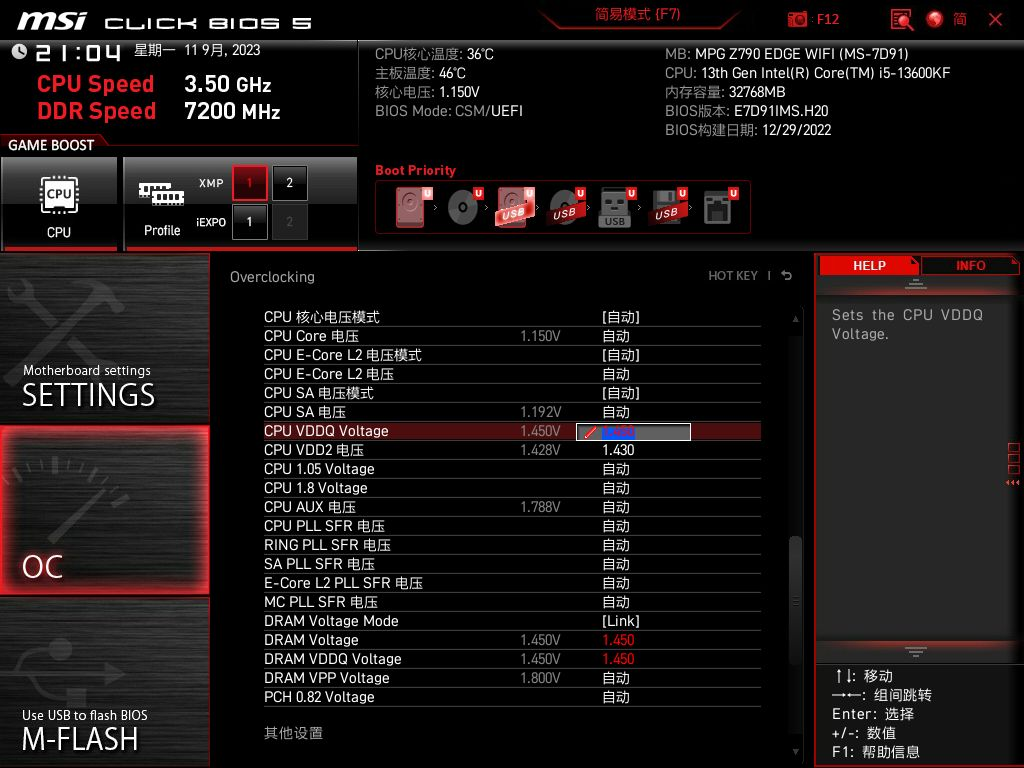Image resolution: width=1024 pixels, height=768 pixels.
Task: Switch to 简易模式 (F7) EZ mode
Action: pos(637,14)
